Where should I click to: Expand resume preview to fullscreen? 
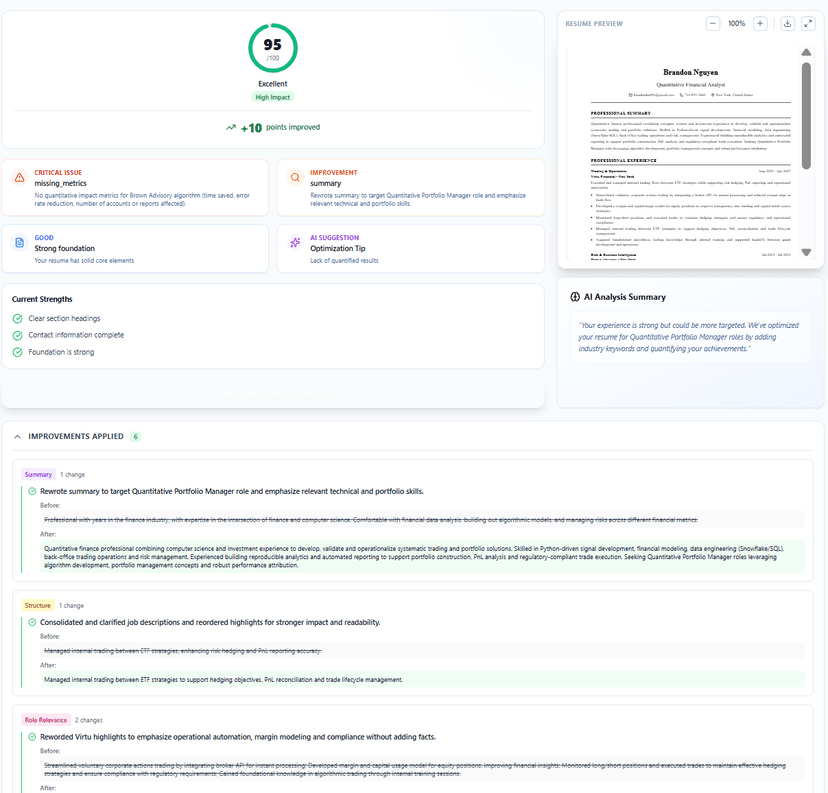tap(809, 23)
